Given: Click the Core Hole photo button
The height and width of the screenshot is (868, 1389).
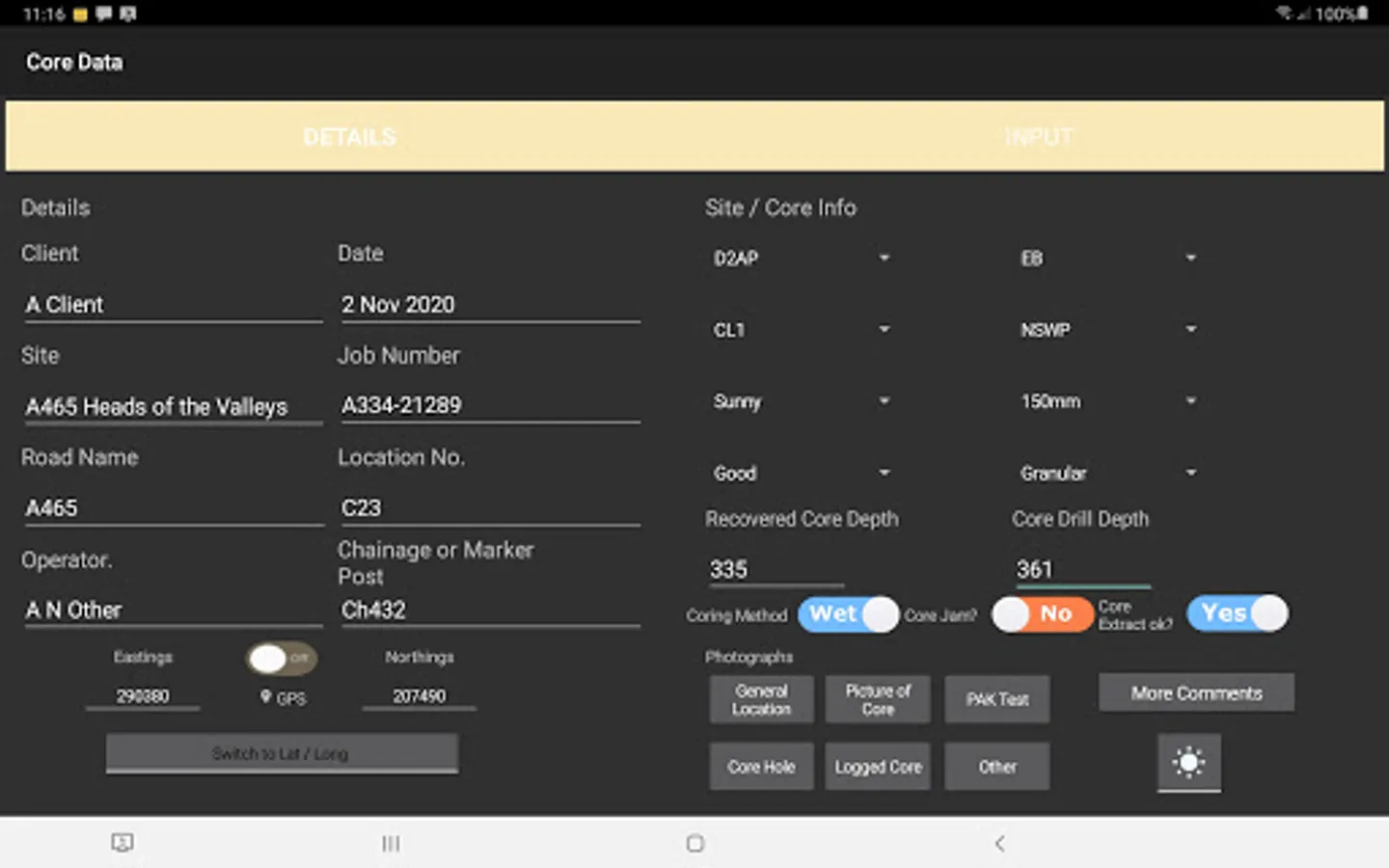Looking at the screenshot, I should 761,767.
